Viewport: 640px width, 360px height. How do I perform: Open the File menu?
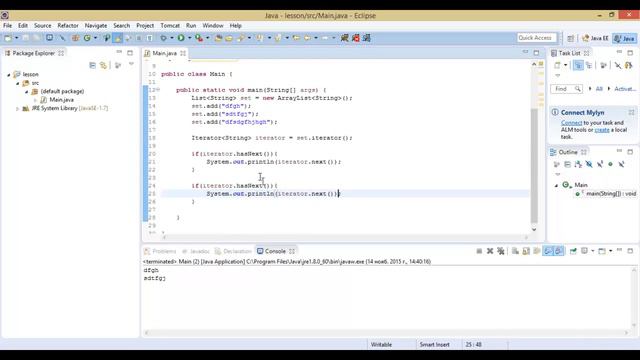[x=7, y=25]
